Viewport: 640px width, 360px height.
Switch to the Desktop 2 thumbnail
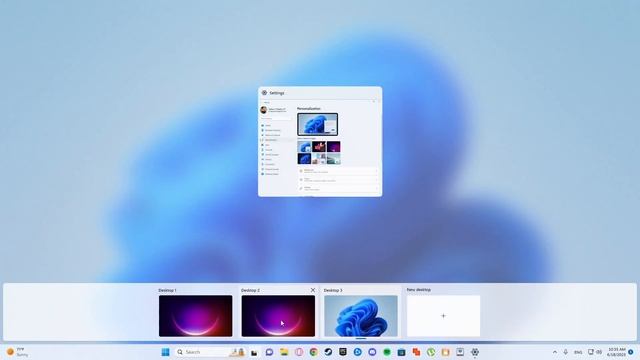click(278, 316)
